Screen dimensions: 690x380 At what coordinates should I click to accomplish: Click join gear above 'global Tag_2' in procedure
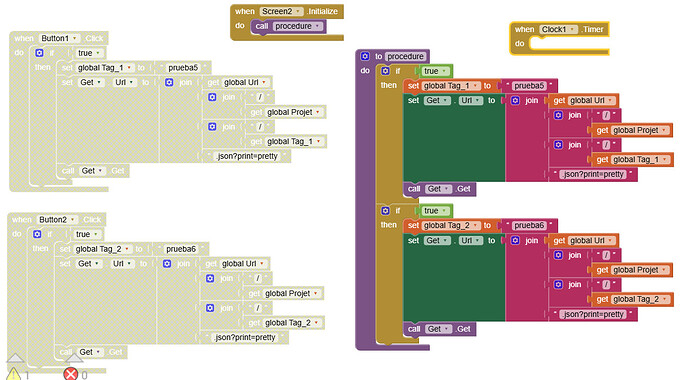558,285
